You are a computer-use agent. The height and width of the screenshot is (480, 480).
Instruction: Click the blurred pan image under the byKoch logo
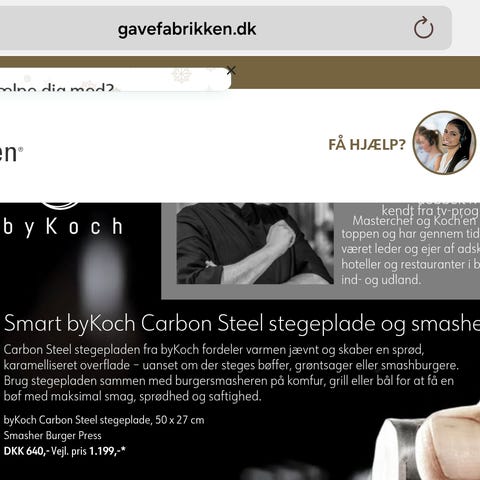(x=102, y=277)
